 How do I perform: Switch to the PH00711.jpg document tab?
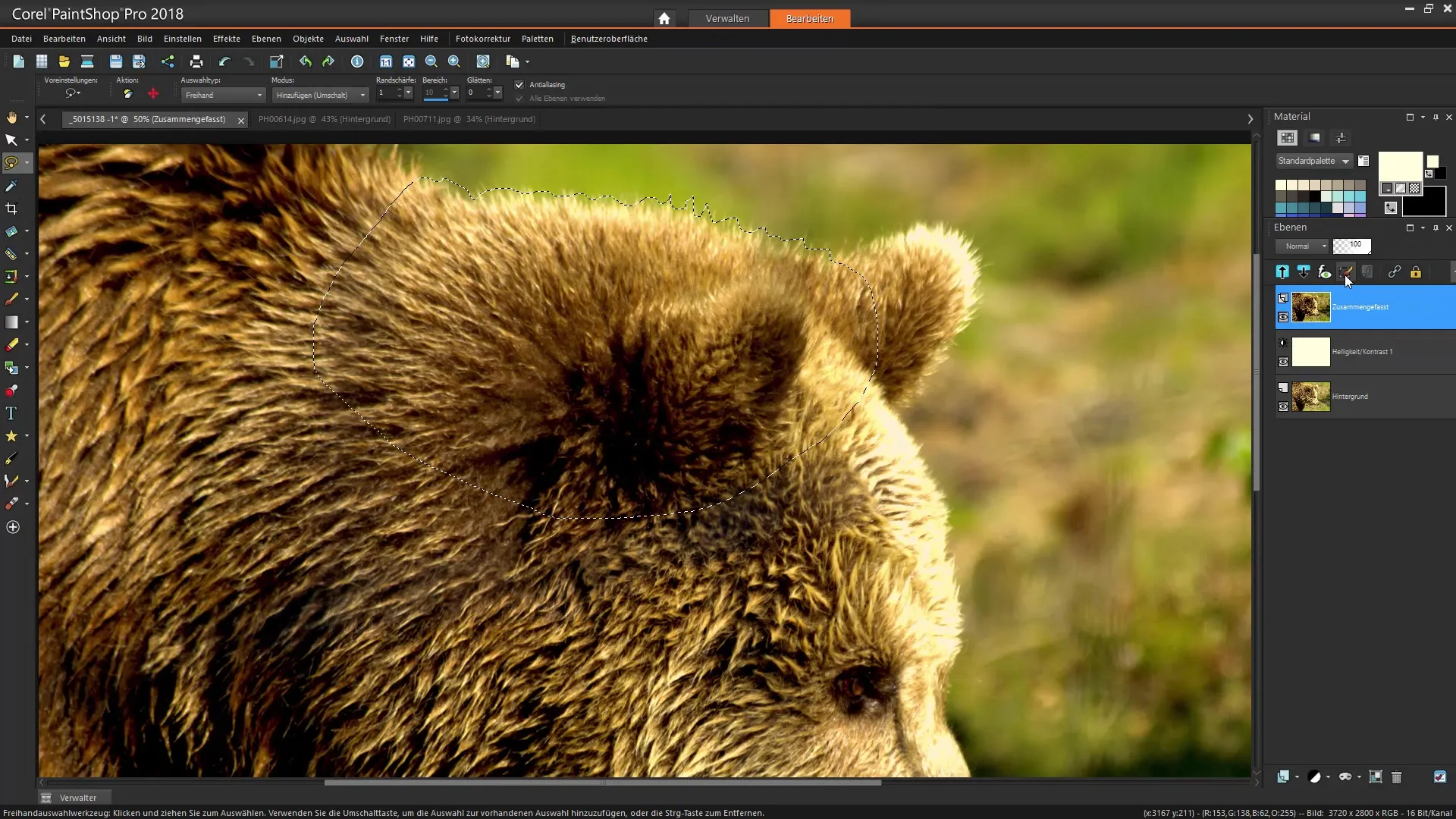[469, 119]
